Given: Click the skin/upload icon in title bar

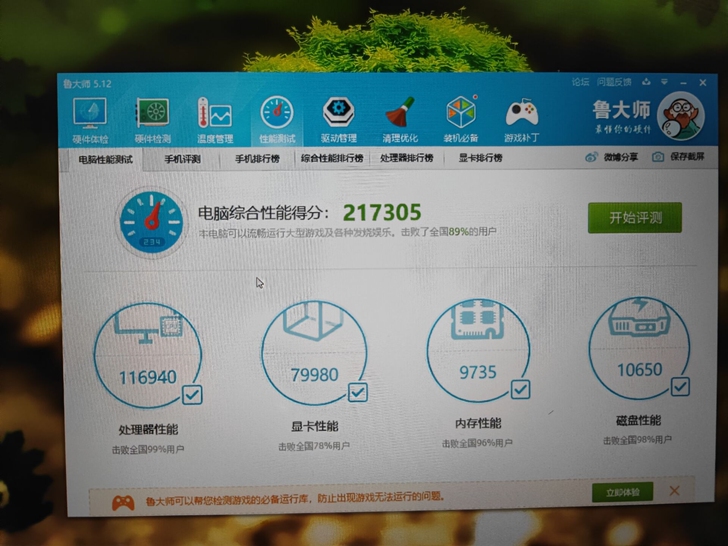Looking at the screenshot, I should click(x=646, y=82).
